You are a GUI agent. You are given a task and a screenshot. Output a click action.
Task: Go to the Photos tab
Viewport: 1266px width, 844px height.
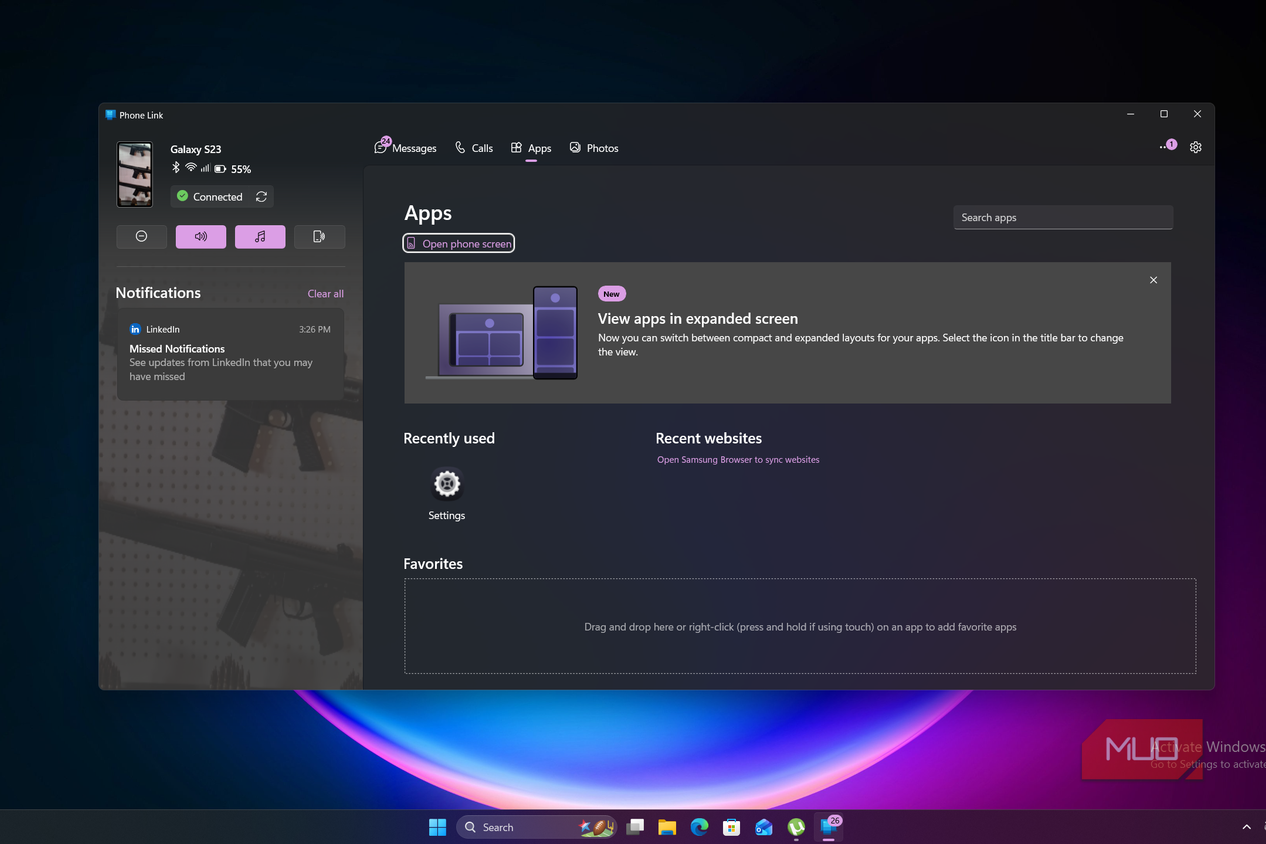tap(594, 148)
